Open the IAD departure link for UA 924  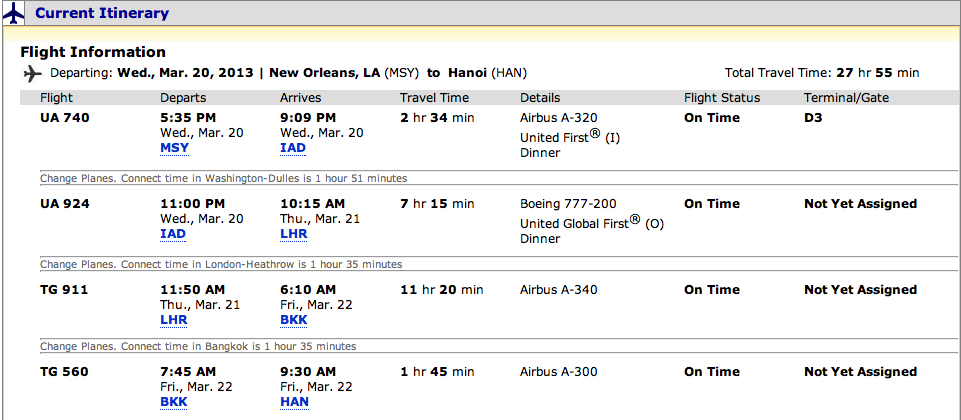[173, 234]
